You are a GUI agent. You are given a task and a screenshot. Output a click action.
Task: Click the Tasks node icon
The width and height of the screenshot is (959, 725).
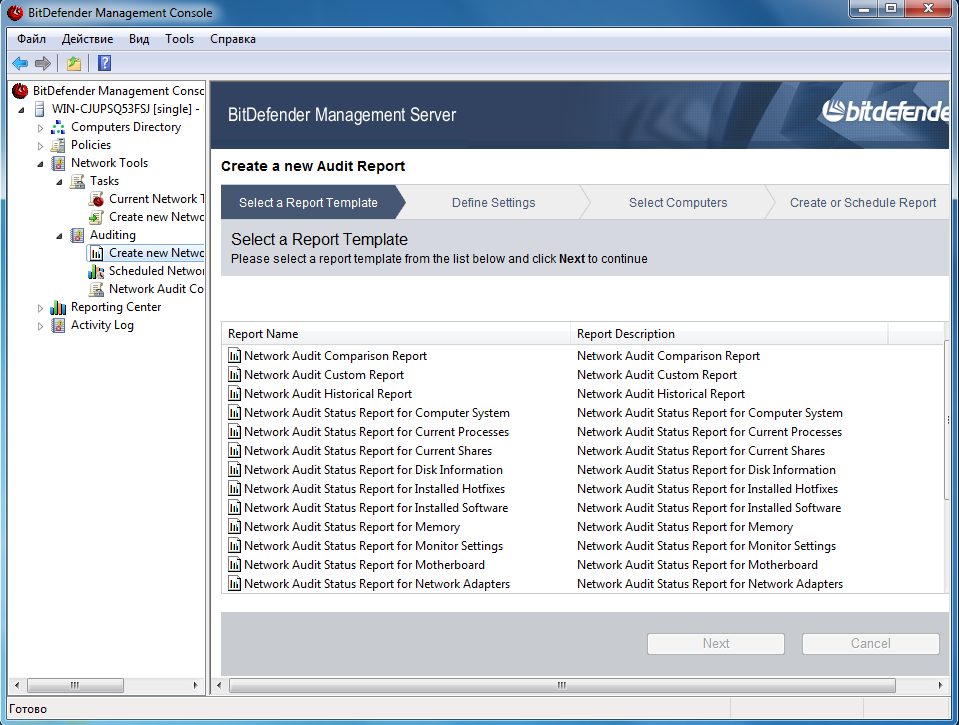tap(77, 181)
